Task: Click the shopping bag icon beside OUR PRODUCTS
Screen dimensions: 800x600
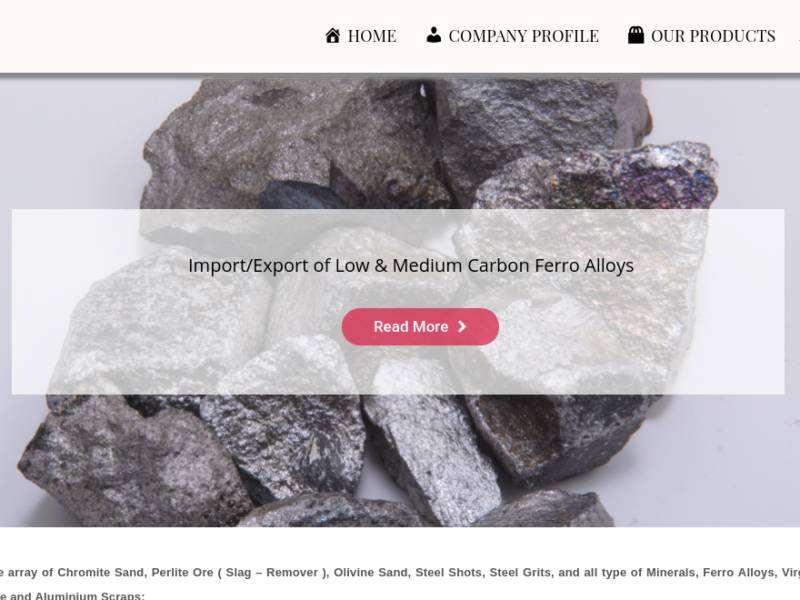Action: click(x=636, y=35)
